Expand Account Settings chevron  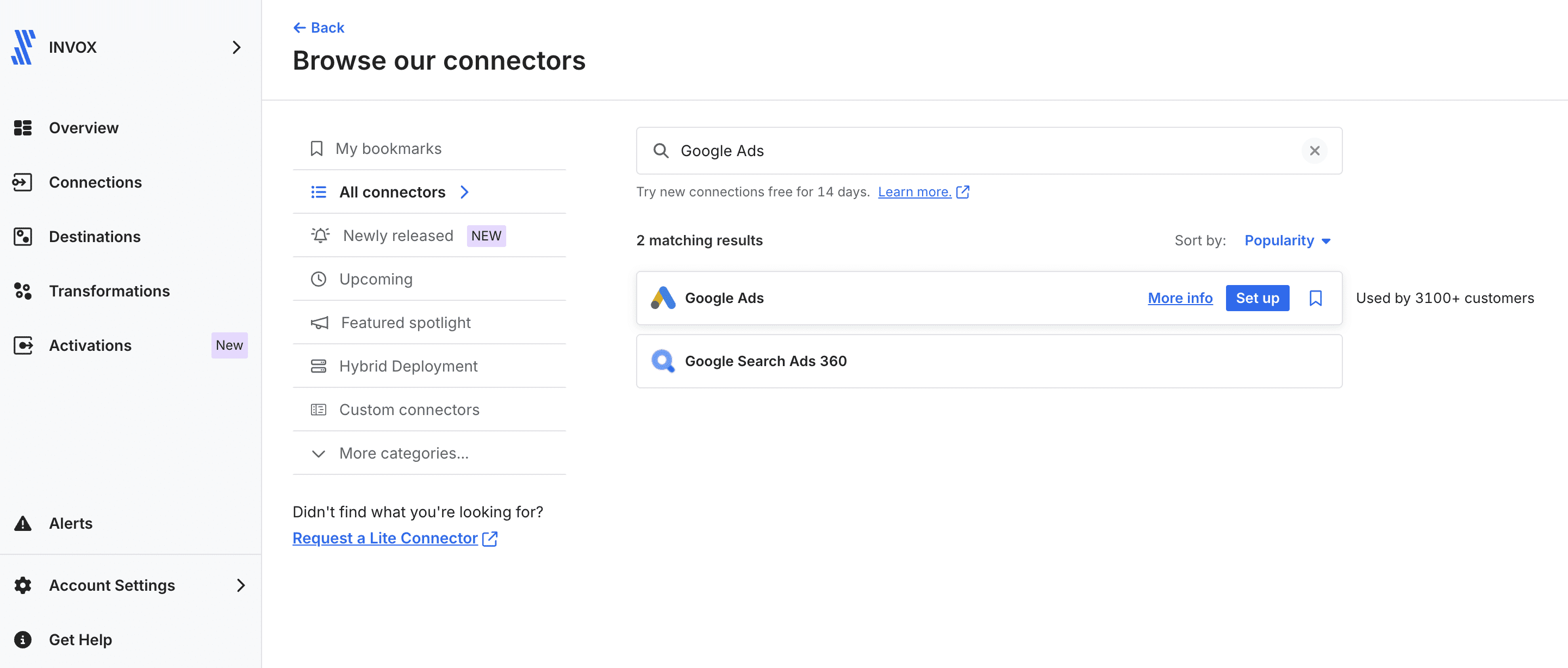click(240, 585)
